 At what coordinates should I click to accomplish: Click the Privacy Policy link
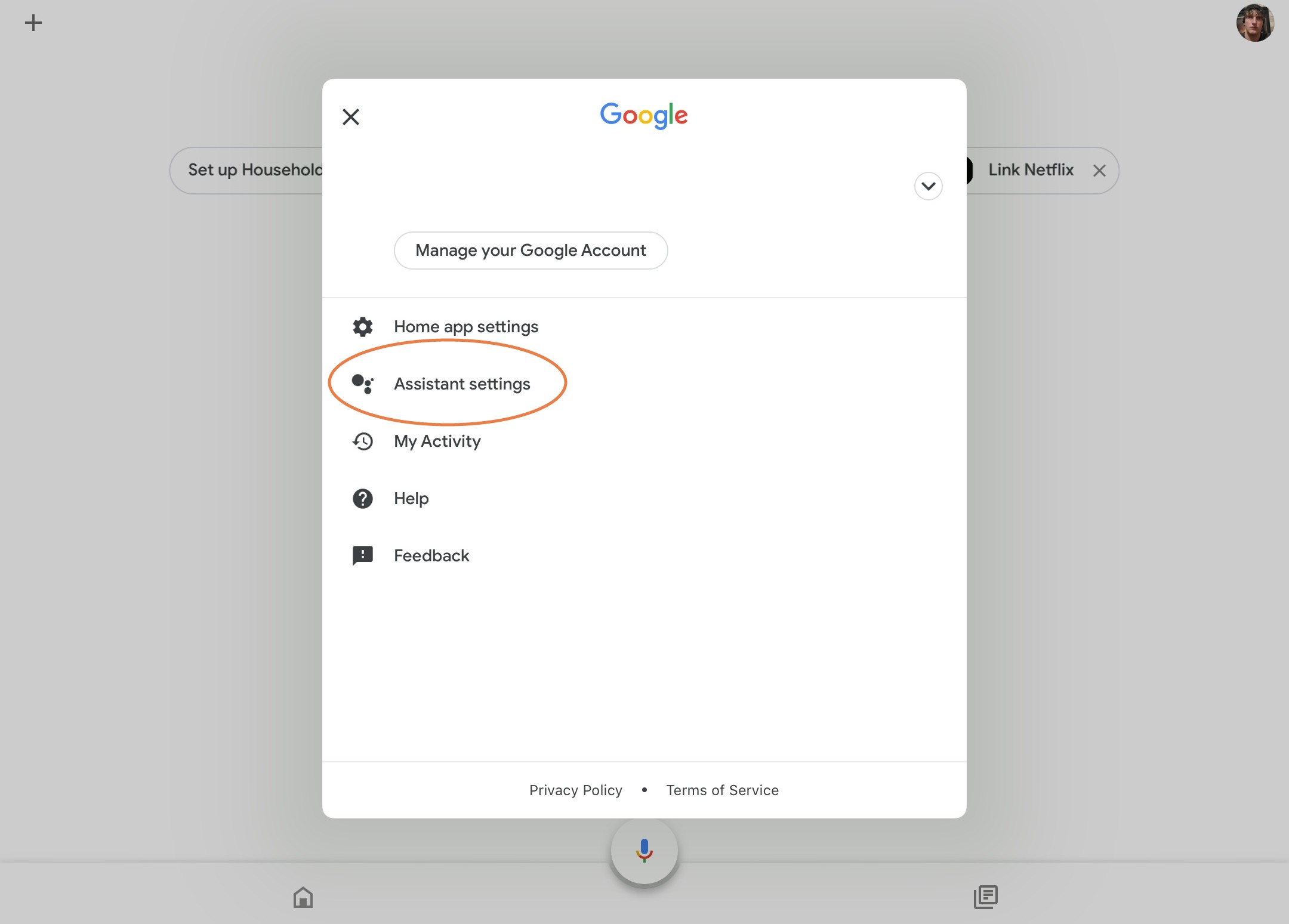[575, 790]
